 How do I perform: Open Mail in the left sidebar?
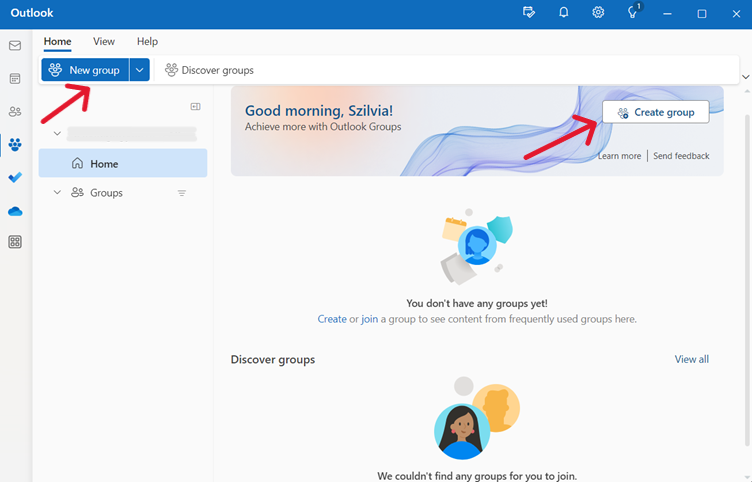15,46
